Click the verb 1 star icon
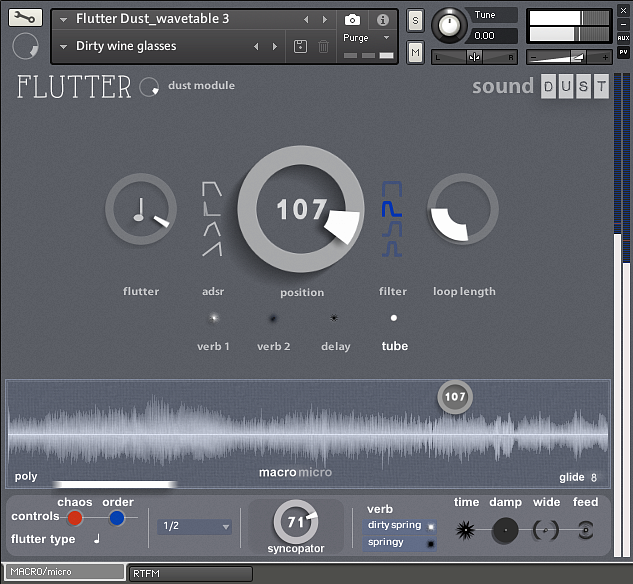This screenshot has height=584, width=633. tap(213, 318)
